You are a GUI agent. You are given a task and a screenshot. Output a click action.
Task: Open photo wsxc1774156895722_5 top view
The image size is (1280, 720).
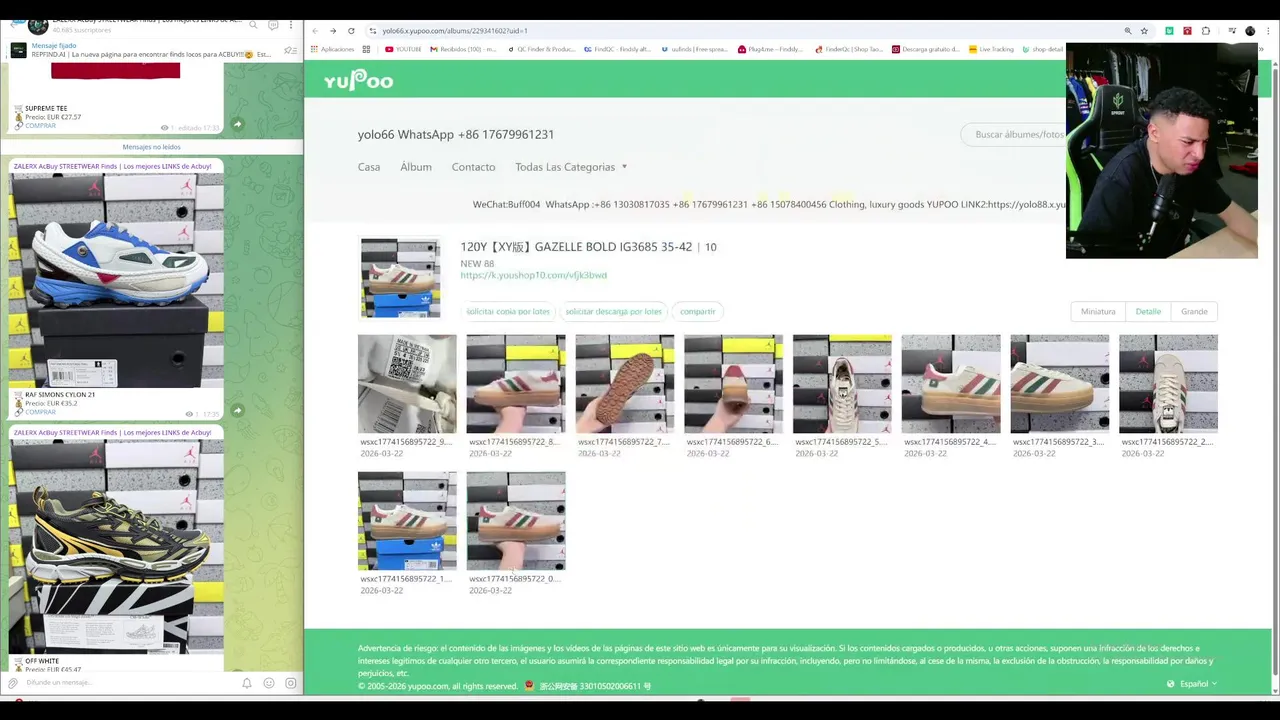click(842, 384)
